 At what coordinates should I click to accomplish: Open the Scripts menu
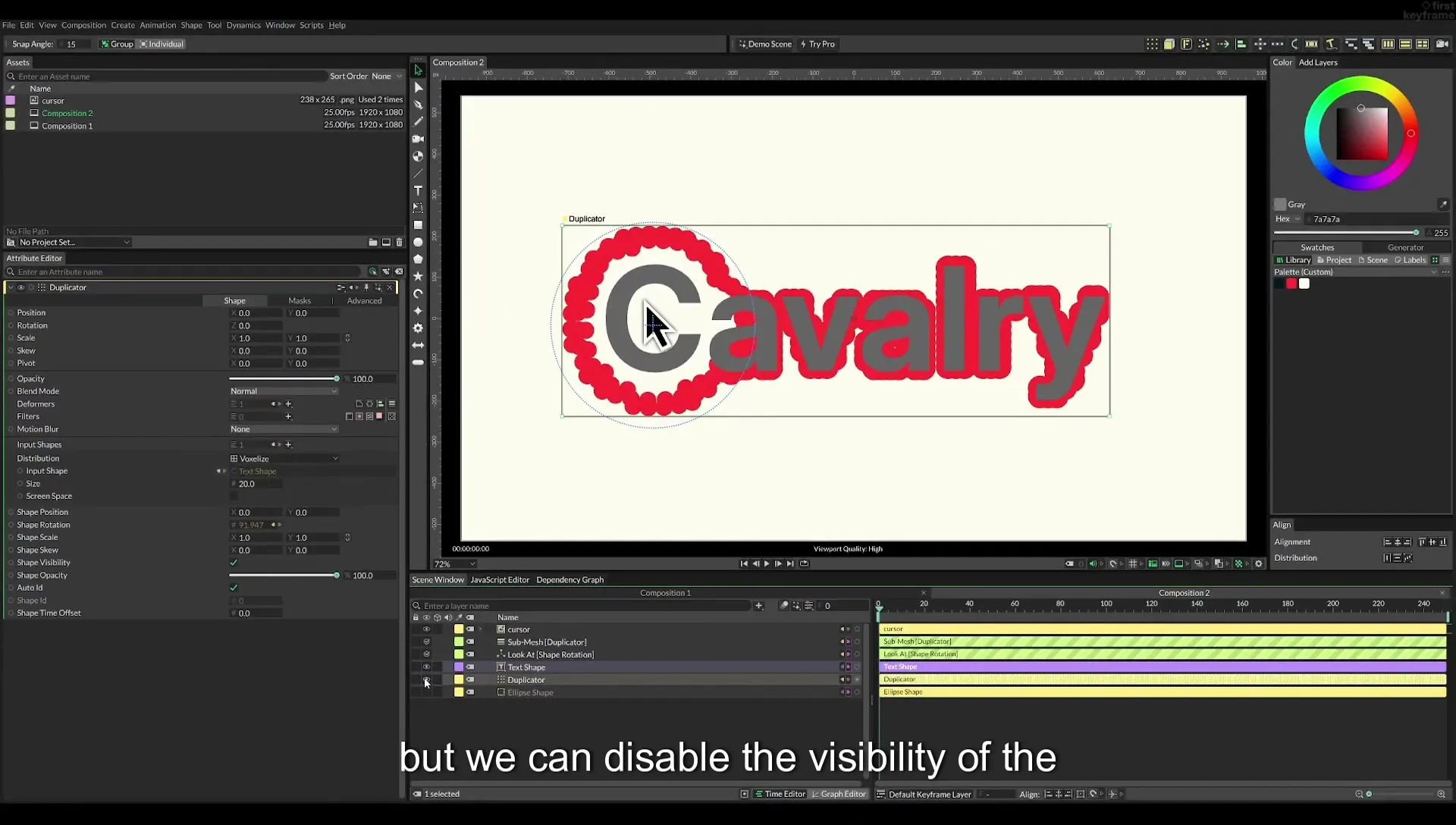click(311, 25)
